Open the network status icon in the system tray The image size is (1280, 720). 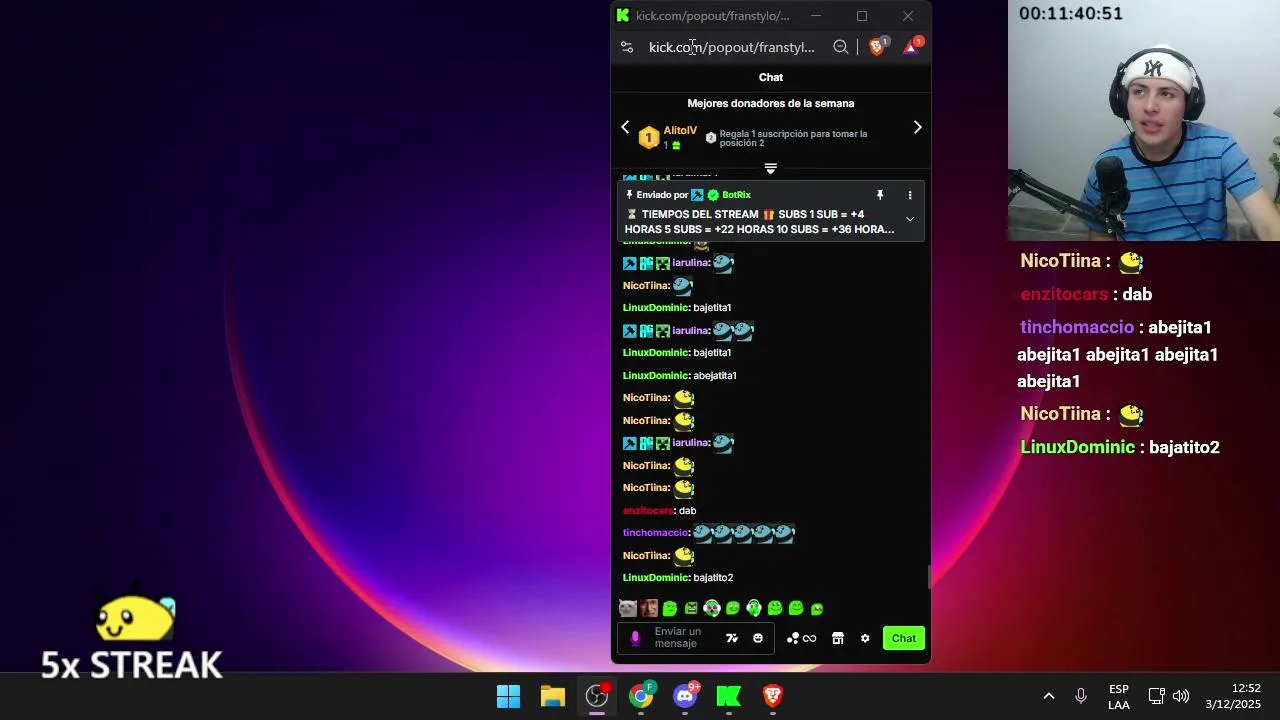coord(1156,696)
